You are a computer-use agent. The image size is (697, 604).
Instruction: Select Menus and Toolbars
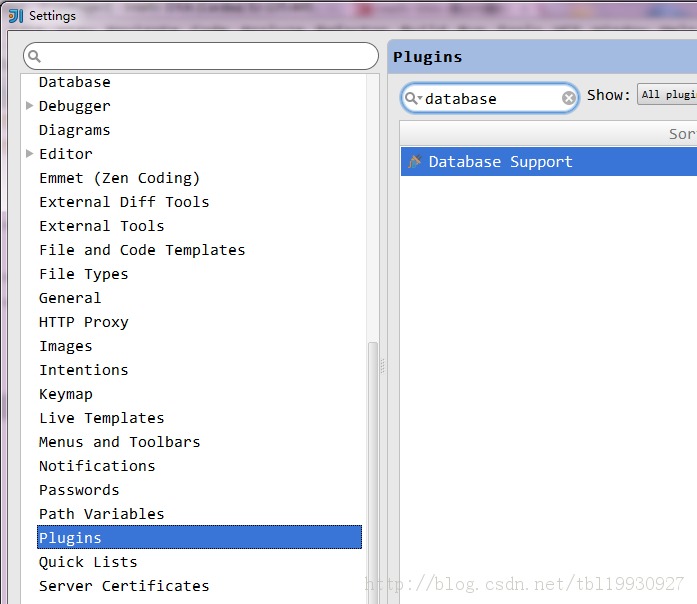[x=120, y=442]
